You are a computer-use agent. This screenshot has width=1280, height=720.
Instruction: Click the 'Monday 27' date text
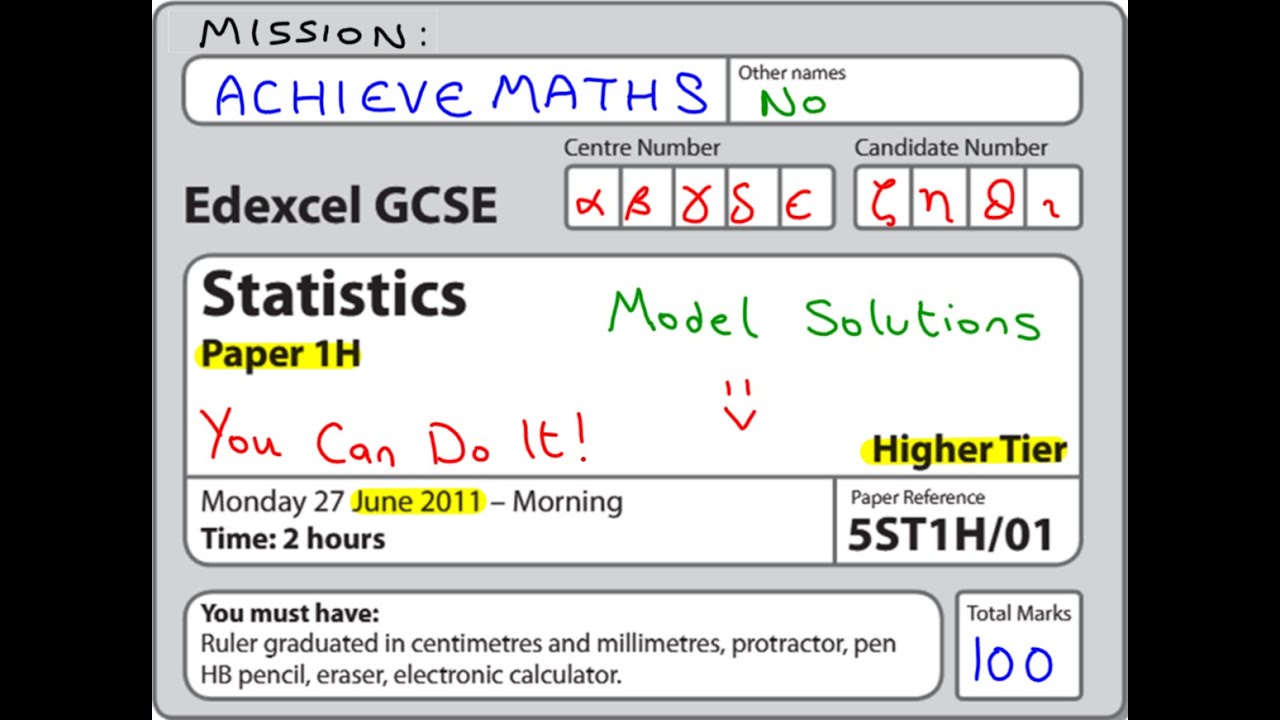(272, 501)
